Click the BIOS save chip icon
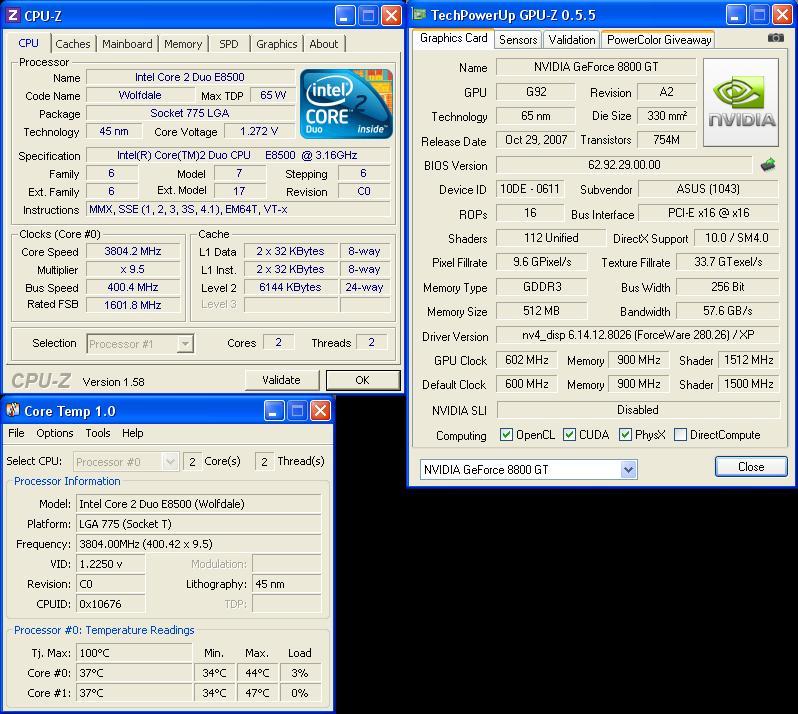The width and height of the screenshot is (798, 714). click(768, 165)
